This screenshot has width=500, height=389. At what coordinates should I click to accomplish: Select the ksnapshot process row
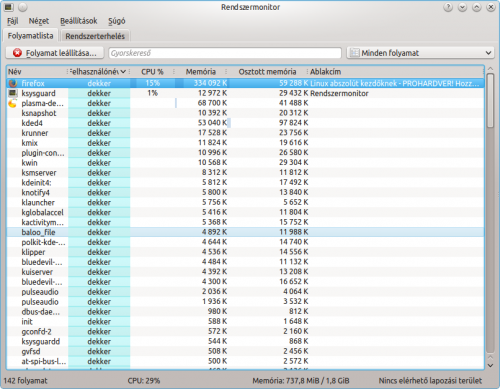coord(245,113)
